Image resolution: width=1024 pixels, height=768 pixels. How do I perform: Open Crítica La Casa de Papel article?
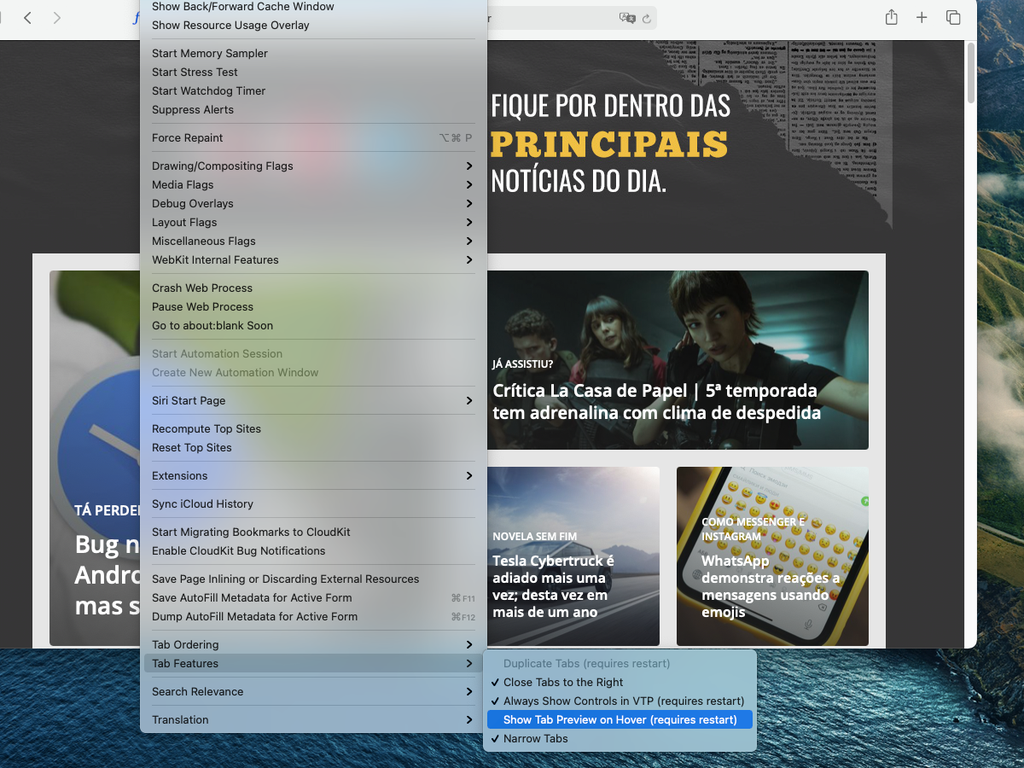[677, 360]
